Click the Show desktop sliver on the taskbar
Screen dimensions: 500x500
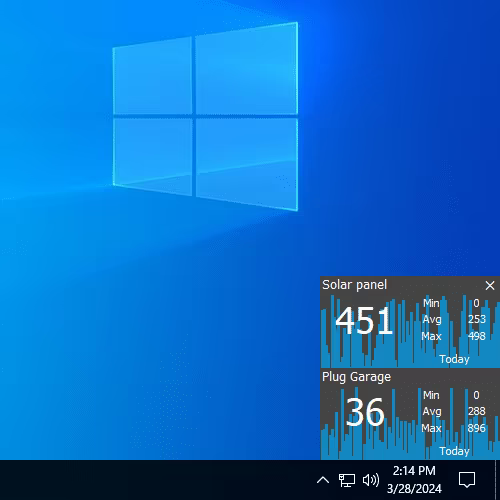click(x=497, y=480)
